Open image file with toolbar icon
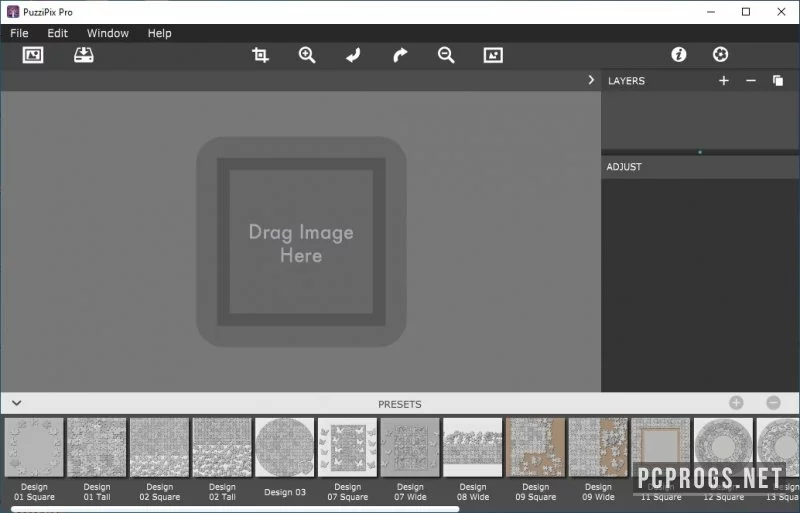This screenshot has height=513, width=800. click(33, 55)
